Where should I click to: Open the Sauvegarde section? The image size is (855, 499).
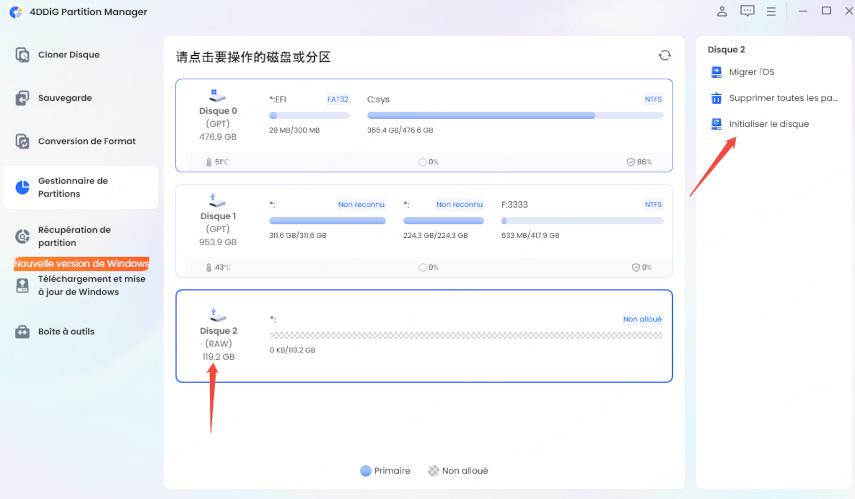[x=65, y=98]
